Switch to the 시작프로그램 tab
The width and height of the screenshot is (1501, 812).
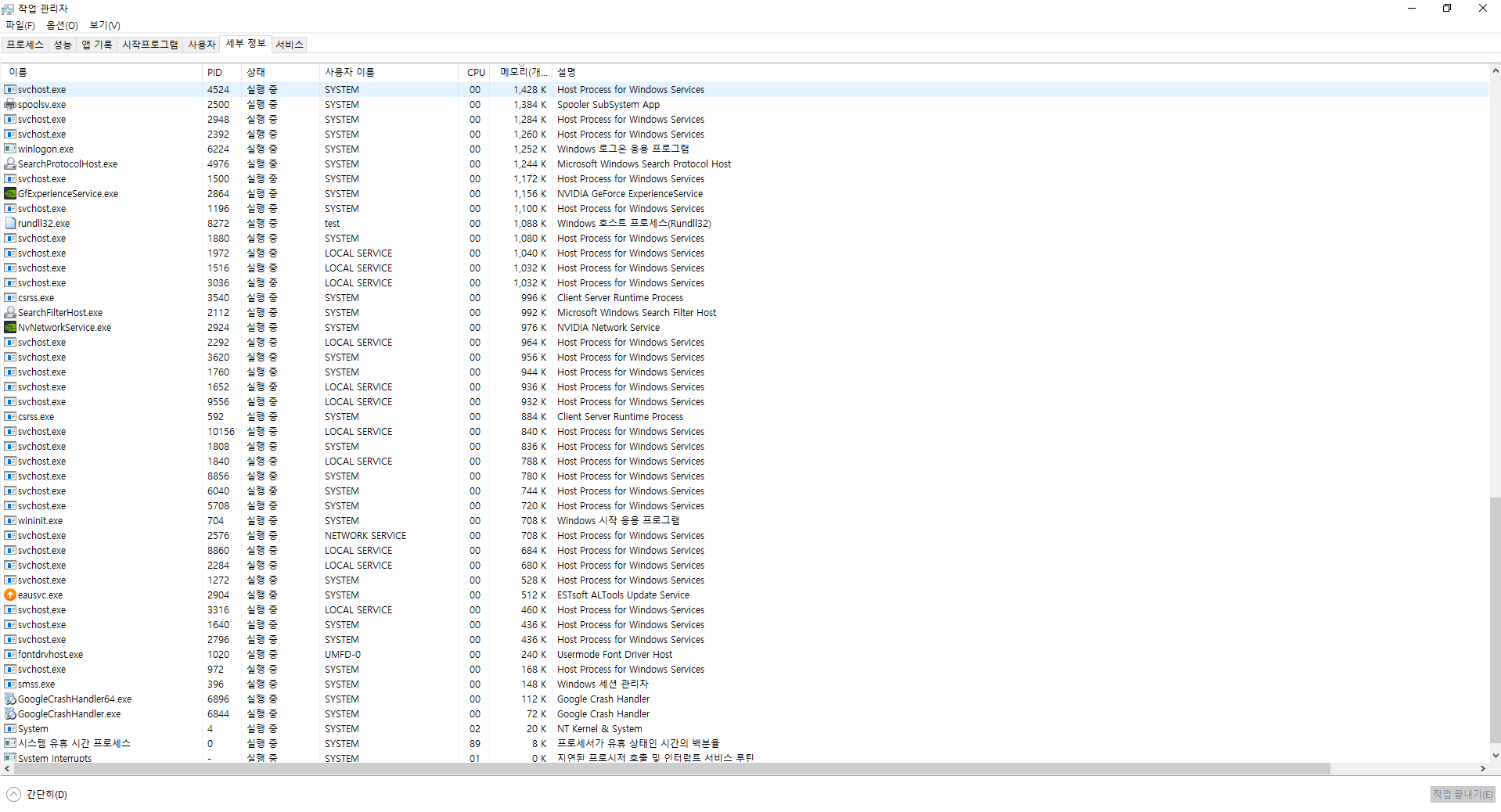[x=150, y=45]
